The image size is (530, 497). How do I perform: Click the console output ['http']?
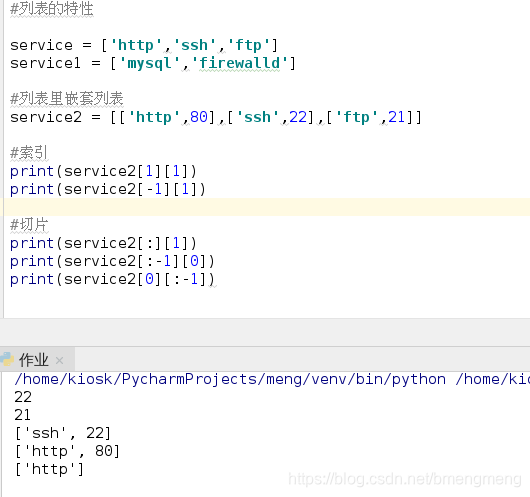tap(49, 469)
